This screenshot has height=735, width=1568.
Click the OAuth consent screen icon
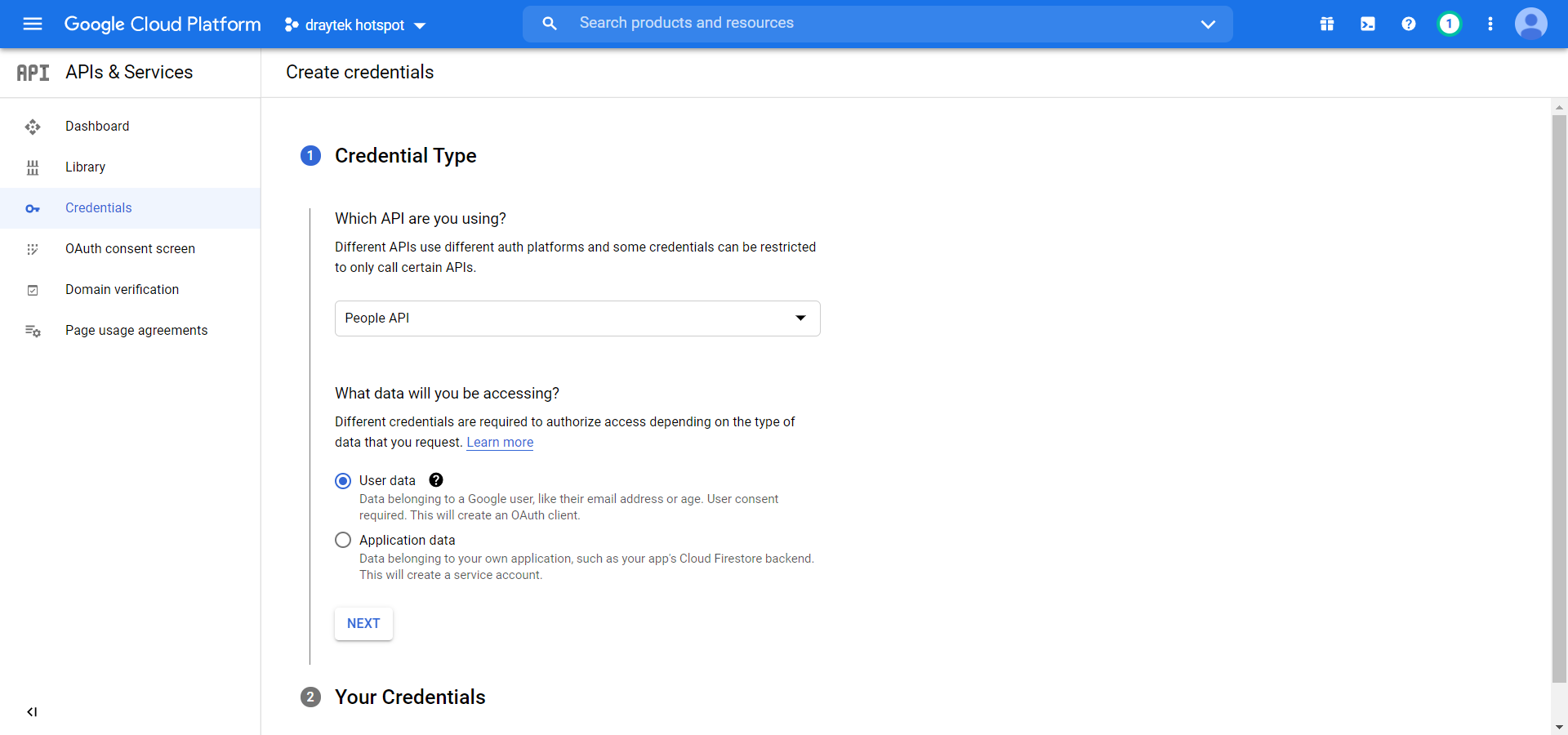point(33,249)
